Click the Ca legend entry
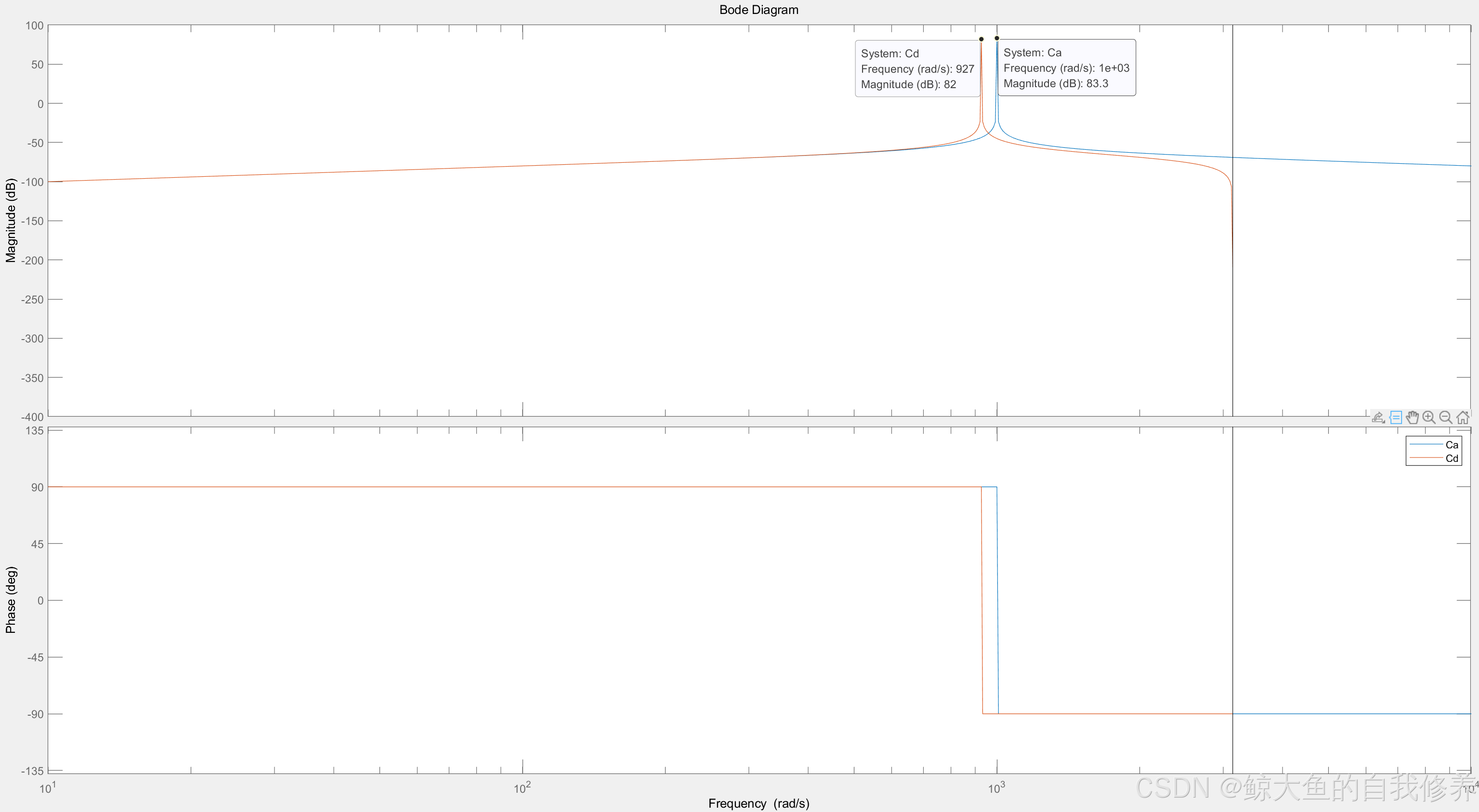1479x812 pixels. [1452, 445]
